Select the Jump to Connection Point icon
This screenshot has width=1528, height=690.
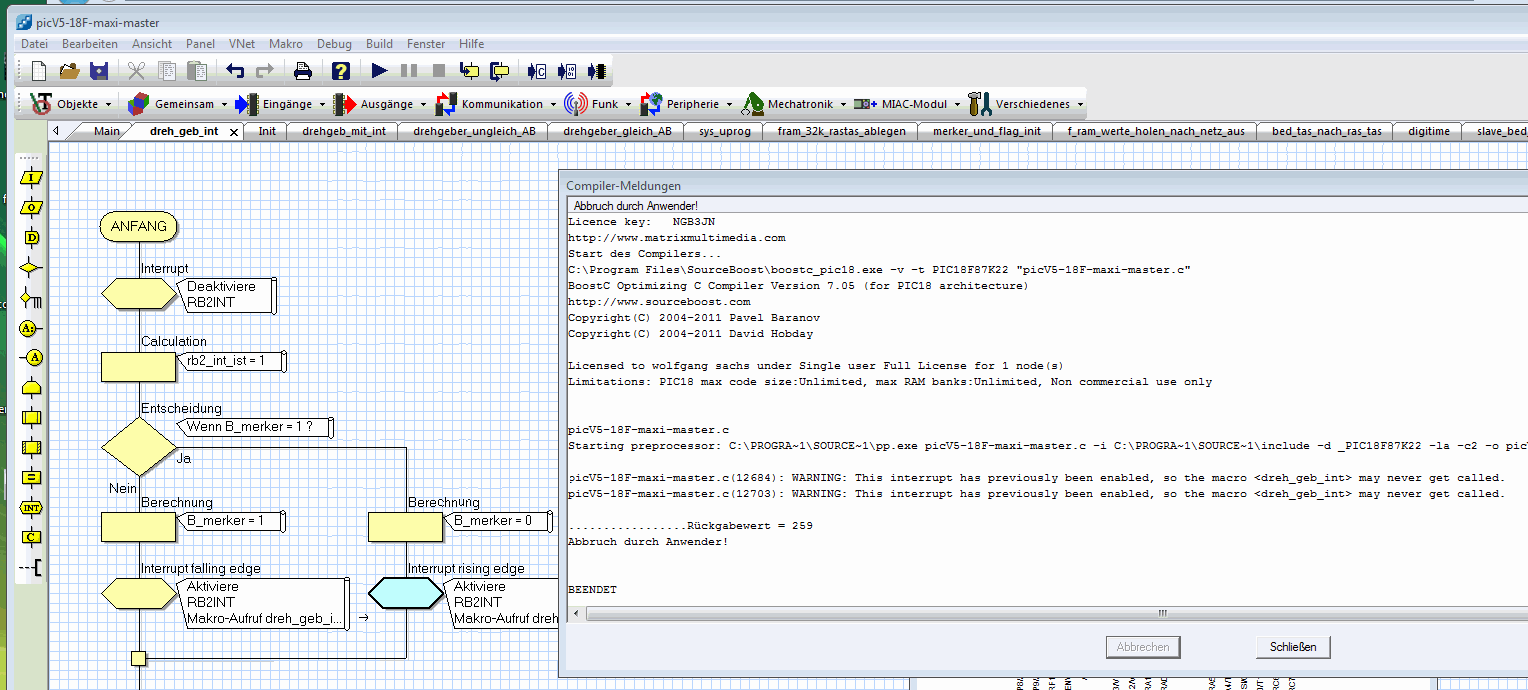click(x=32, y=358)
